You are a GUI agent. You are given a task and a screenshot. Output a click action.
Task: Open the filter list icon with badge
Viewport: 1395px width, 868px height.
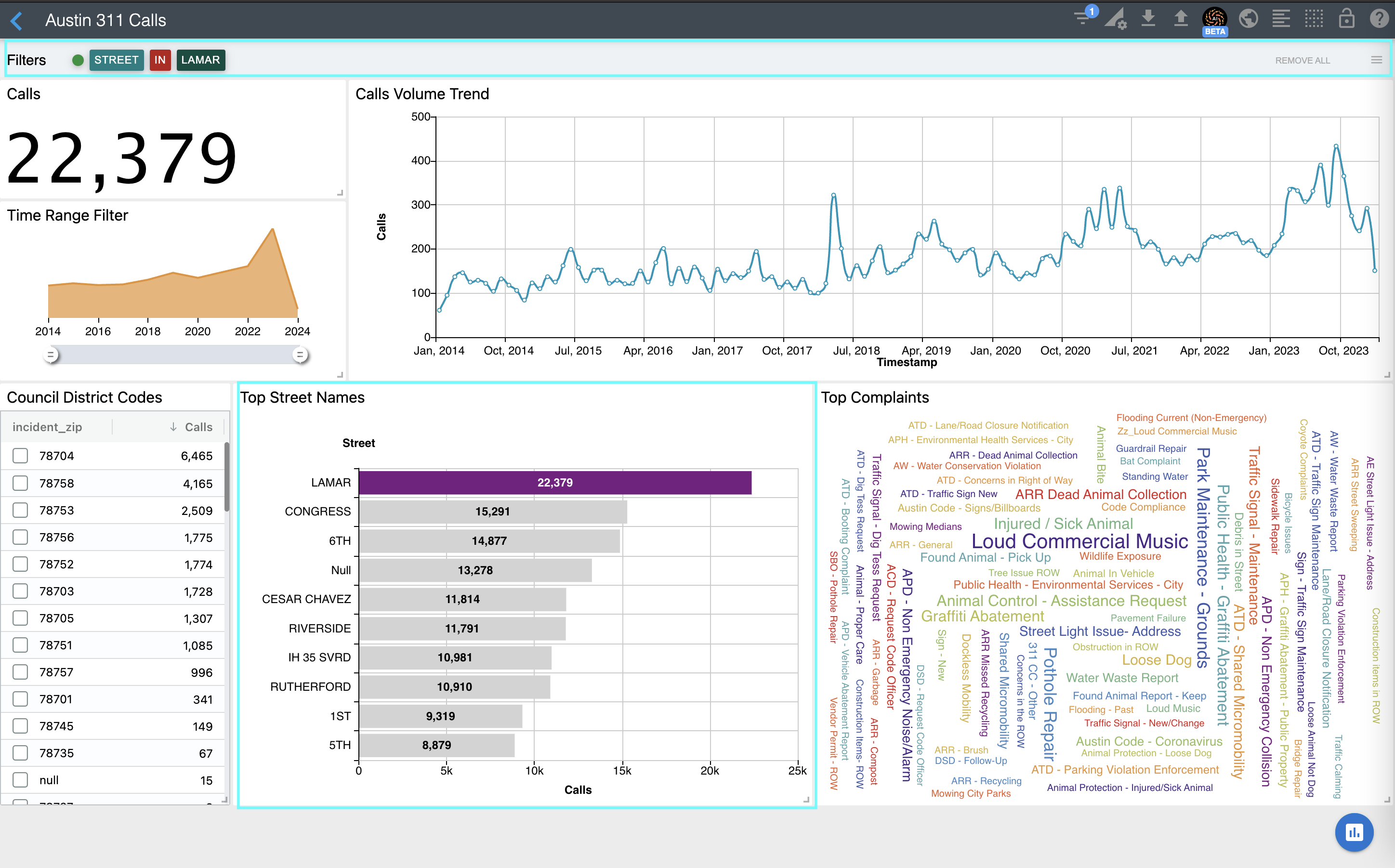[1083, 18]
